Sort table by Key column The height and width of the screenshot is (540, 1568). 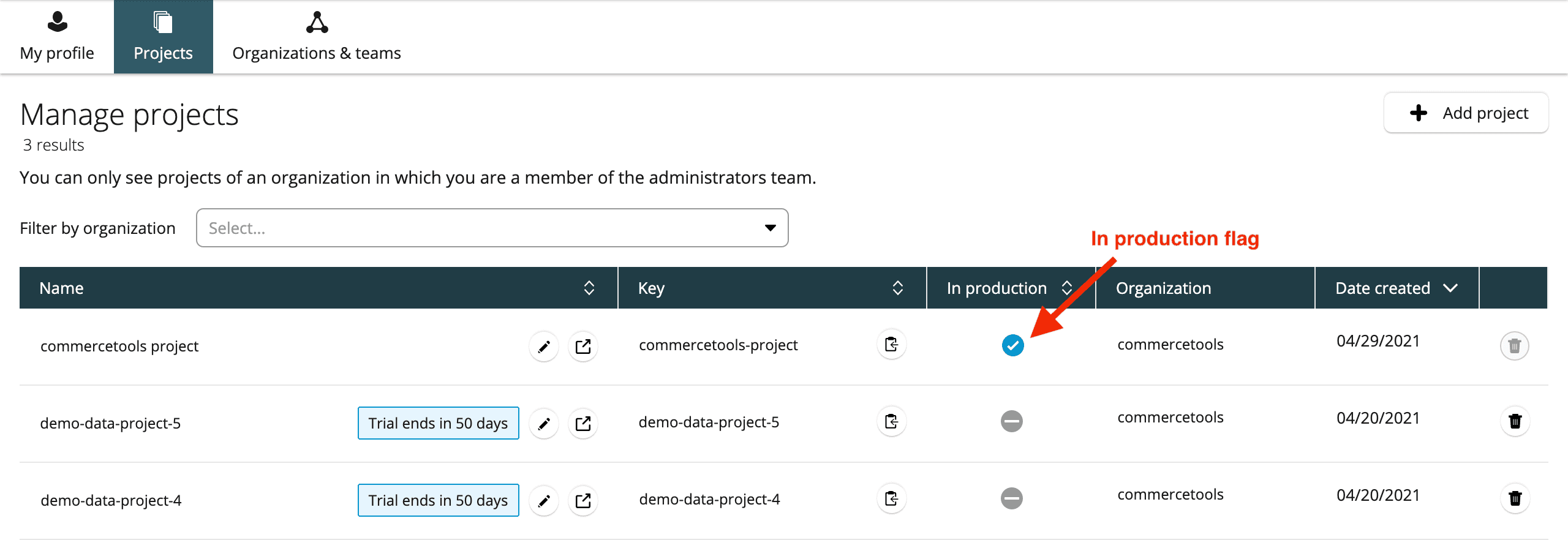click(897, 288)
